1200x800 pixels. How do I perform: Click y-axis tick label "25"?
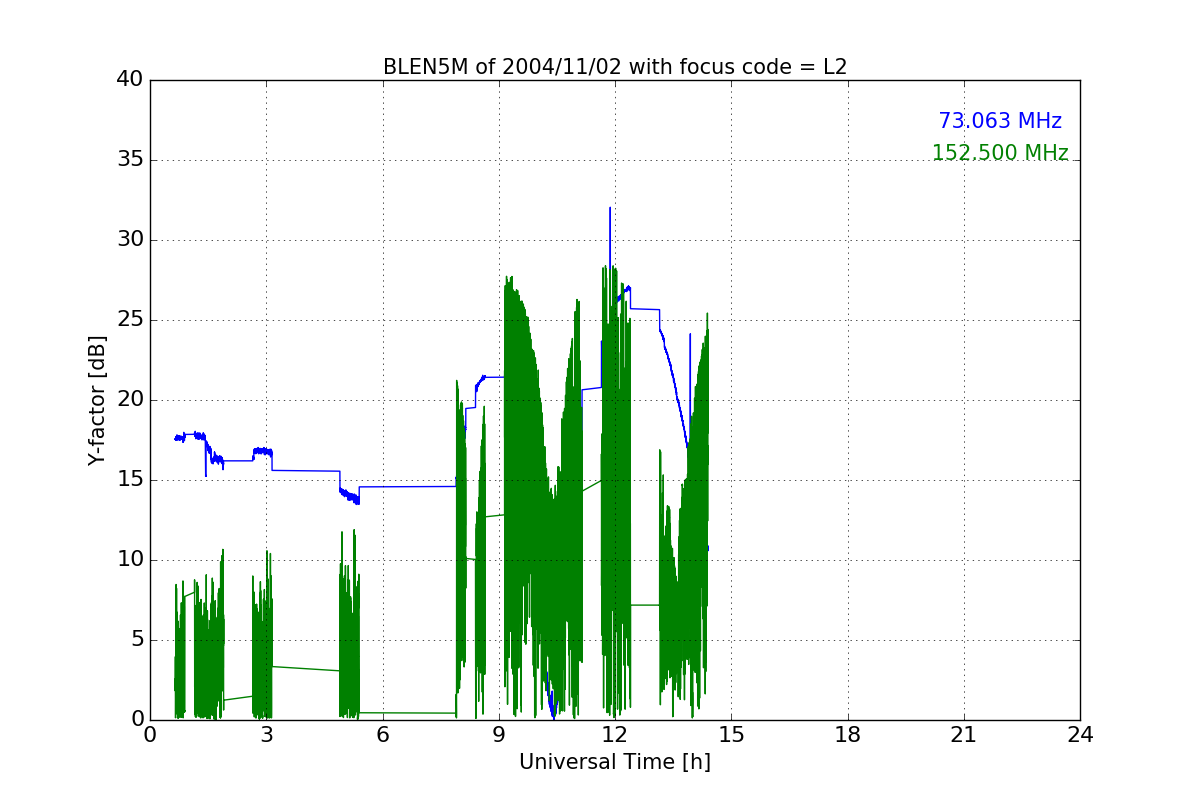(129, 320)
